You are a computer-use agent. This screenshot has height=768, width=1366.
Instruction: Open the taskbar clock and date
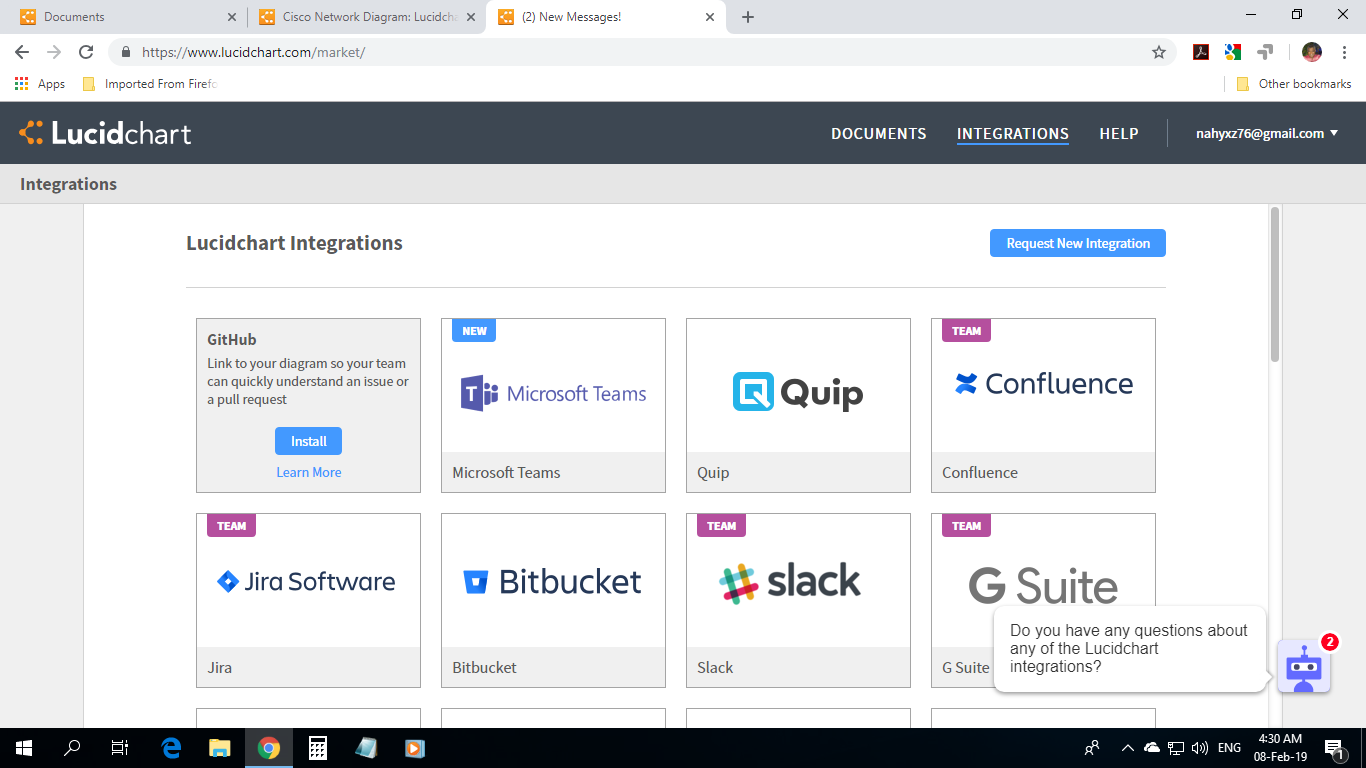click(x=1279, y=748)
